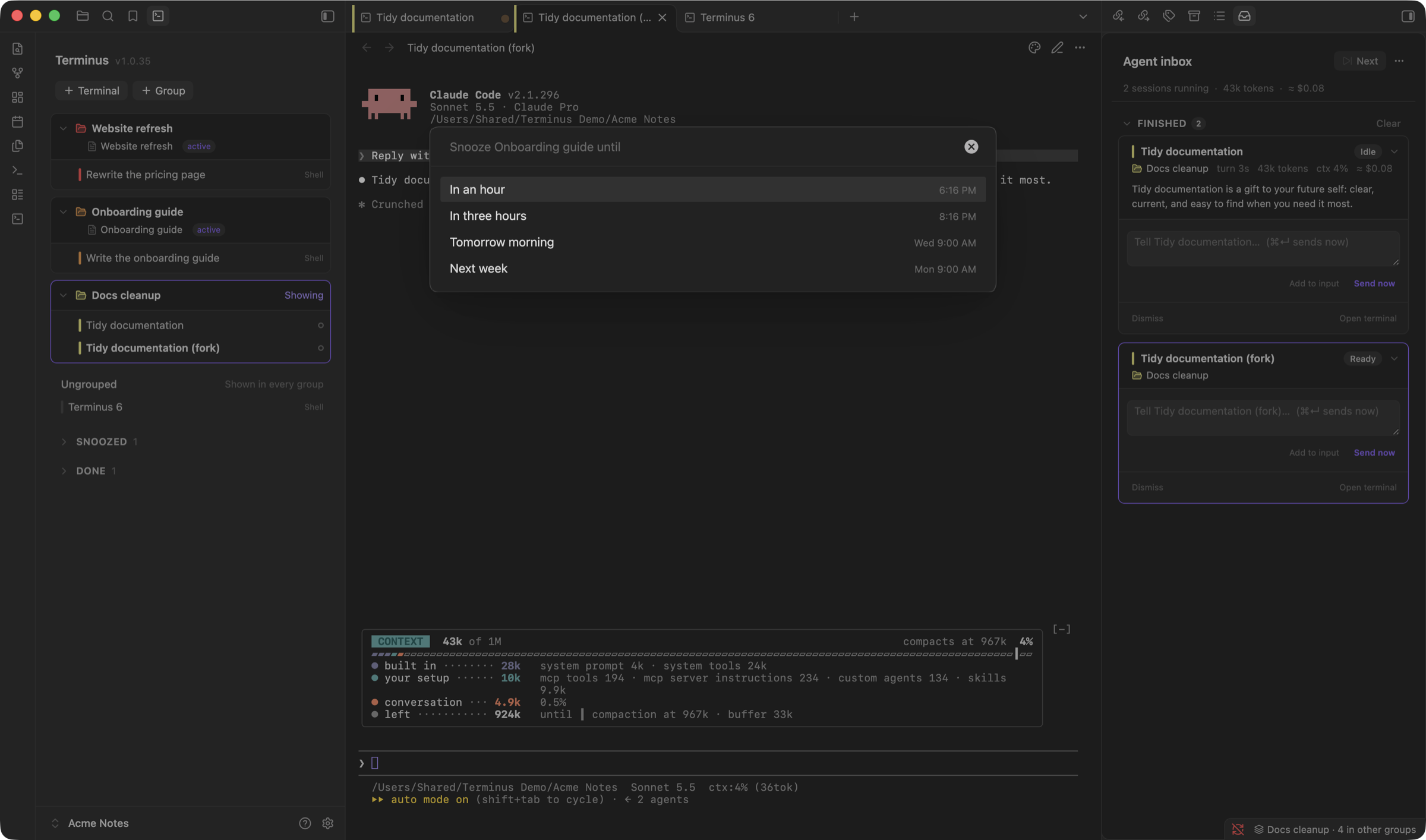Open the folder icon in title bar
Viewport: 1426px width, 840px height.
click(83, 16)
